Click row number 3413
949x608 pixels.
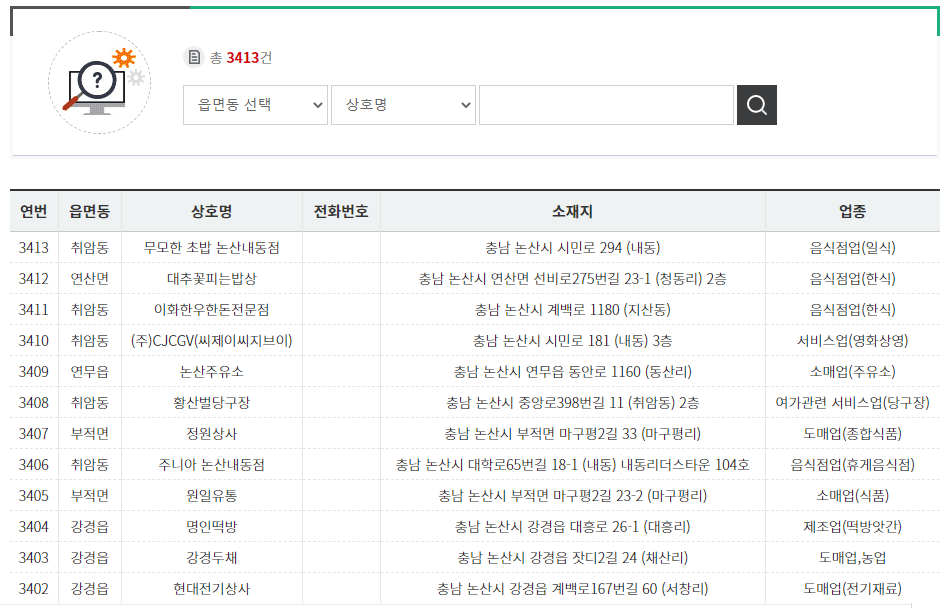[x=34, y=247]
